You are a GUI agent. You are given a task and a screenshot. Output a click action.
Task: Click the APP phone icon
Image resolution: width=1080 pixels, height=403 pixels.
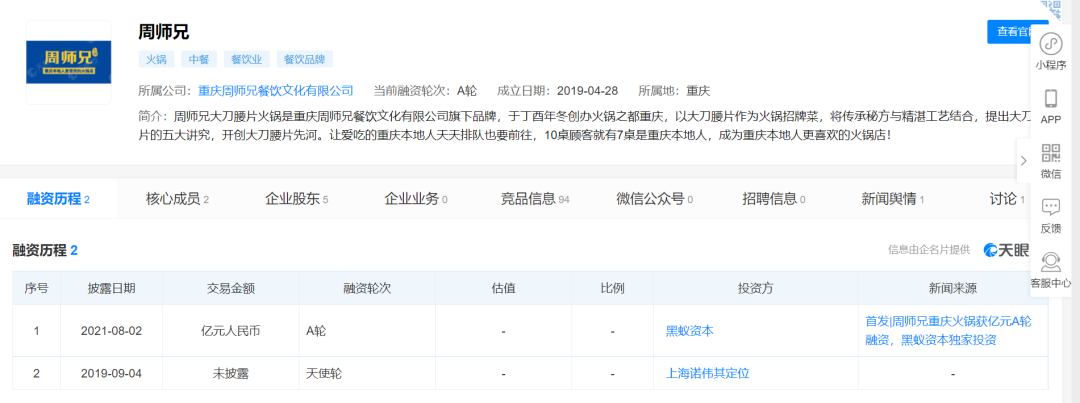pyautogui.click(x=1051, y=99)
